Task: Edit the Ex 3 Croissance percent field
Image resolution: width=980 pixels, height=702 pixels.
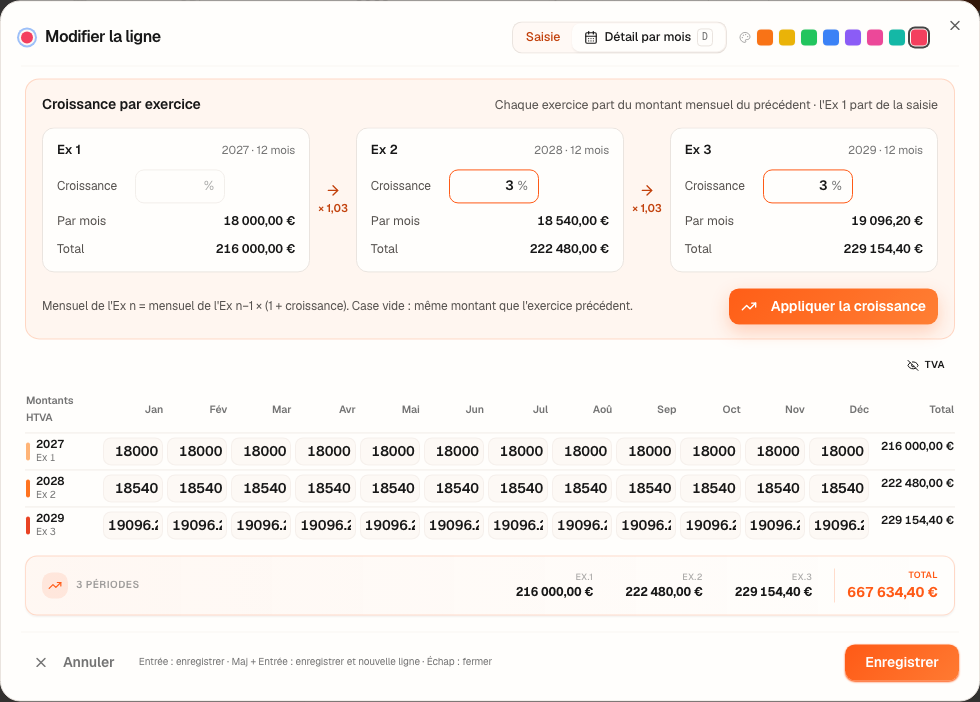Action: pyautogui.click(x=808, y=186)
